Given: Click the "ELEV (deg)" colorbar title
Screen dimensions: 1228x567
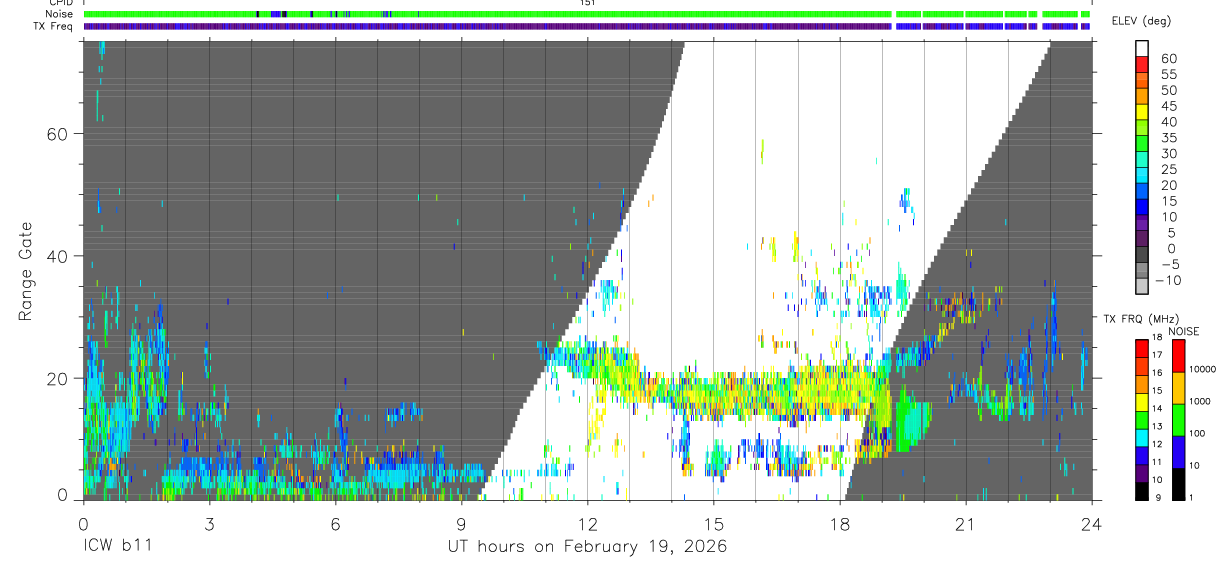Looking at the screenshot, I should coord(1141,22).
